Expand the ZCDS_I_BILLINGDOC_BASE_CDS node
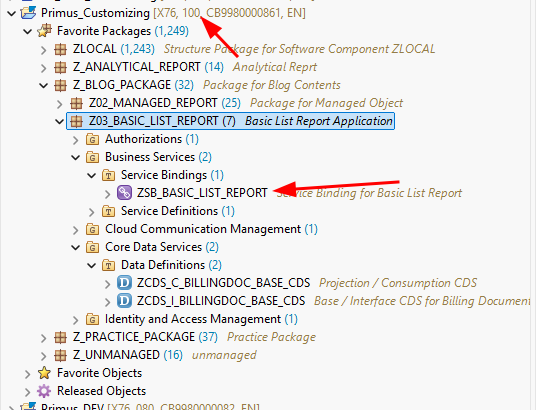Screen dimensions: 557x410 (108, 302)
